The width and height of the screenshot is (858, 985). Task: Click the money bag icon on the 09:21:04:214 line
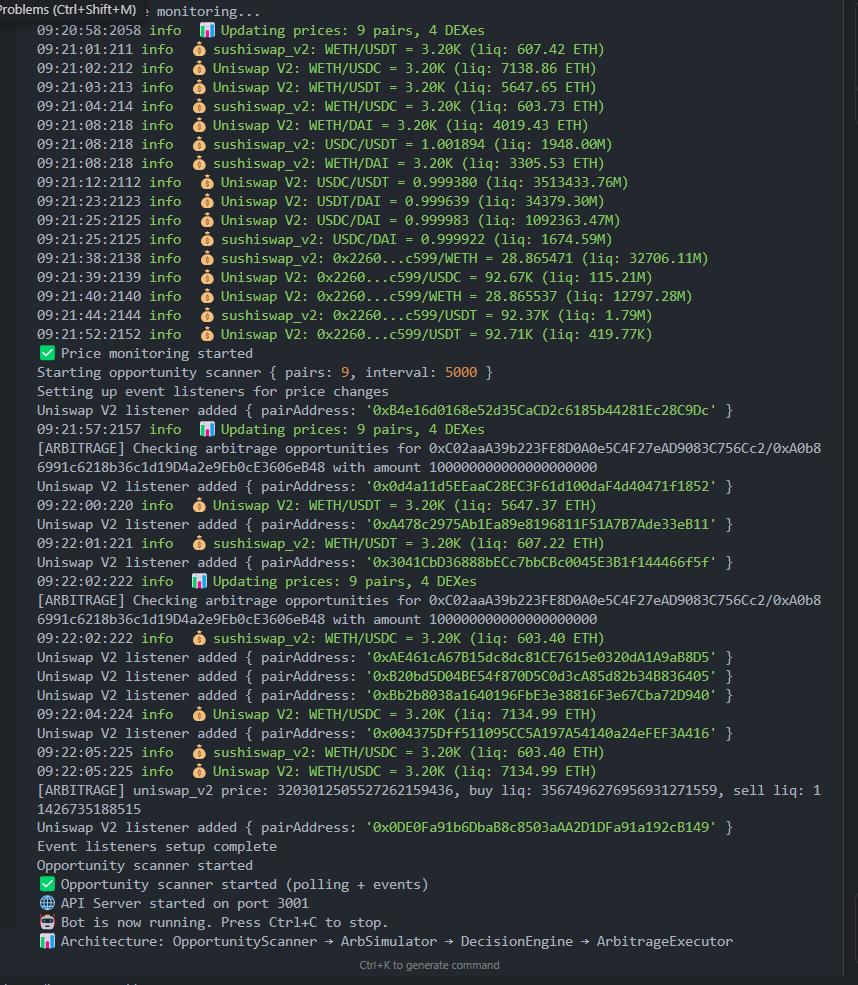click(x=199, y=106)
